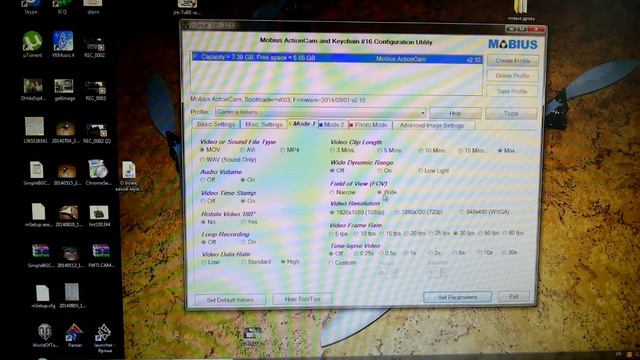Set clip length to 15 Mins
The image size is (640, 360).
pos(471,150)
